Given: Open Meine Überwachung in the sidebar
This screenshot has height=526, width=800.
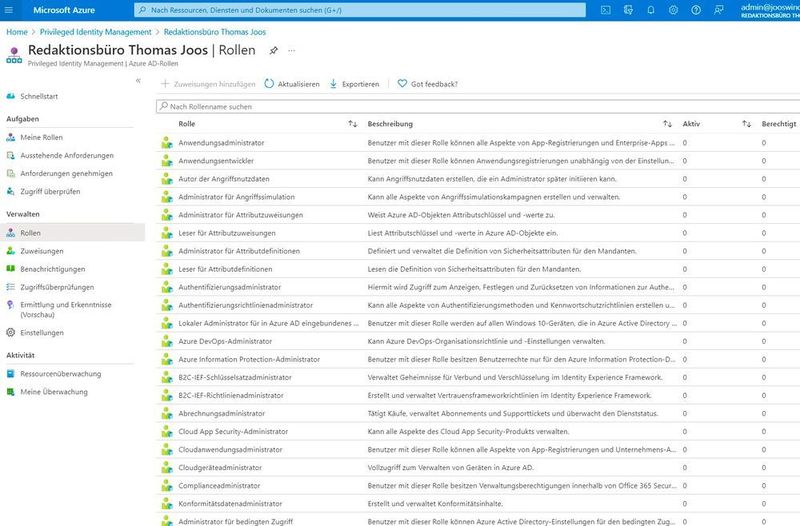Looking at the screenshot, I should [54, 392].
